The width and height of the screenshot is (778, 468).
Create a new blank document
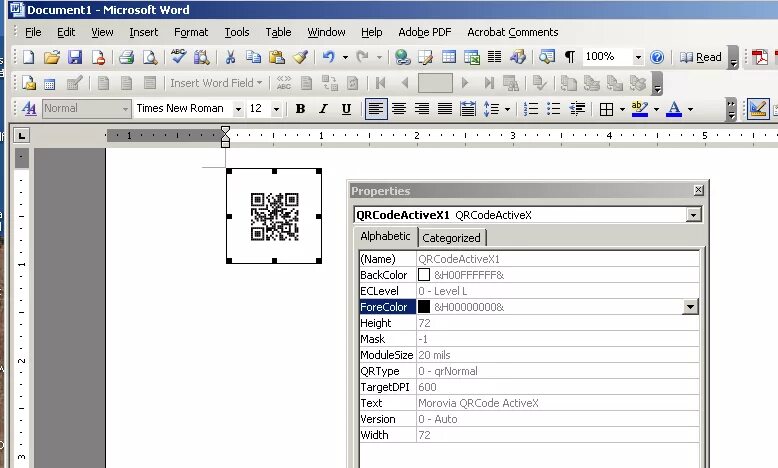[x=29, y=58]
